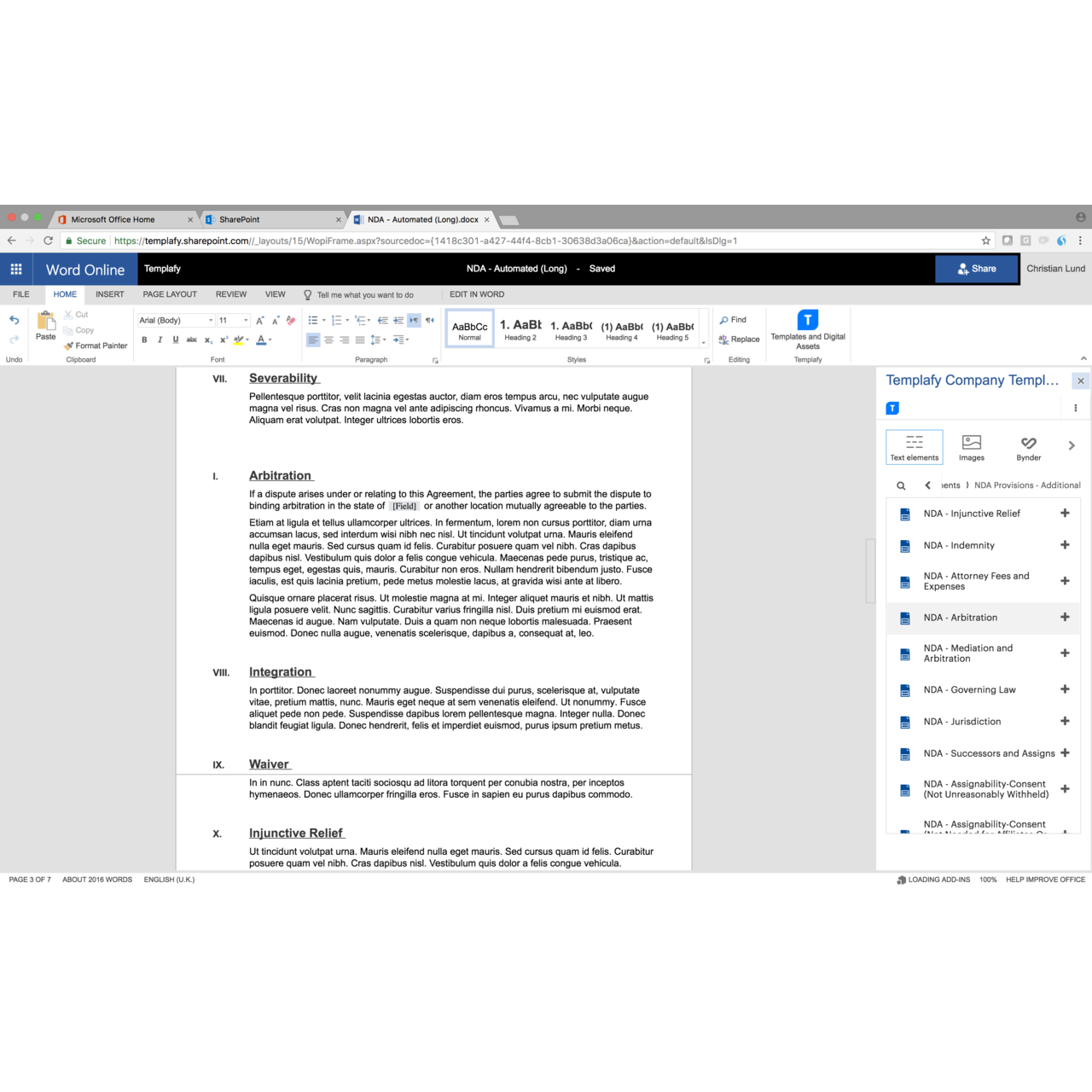Toggle bold formatting
The image size is (1092, 1092).
[144, 339]
